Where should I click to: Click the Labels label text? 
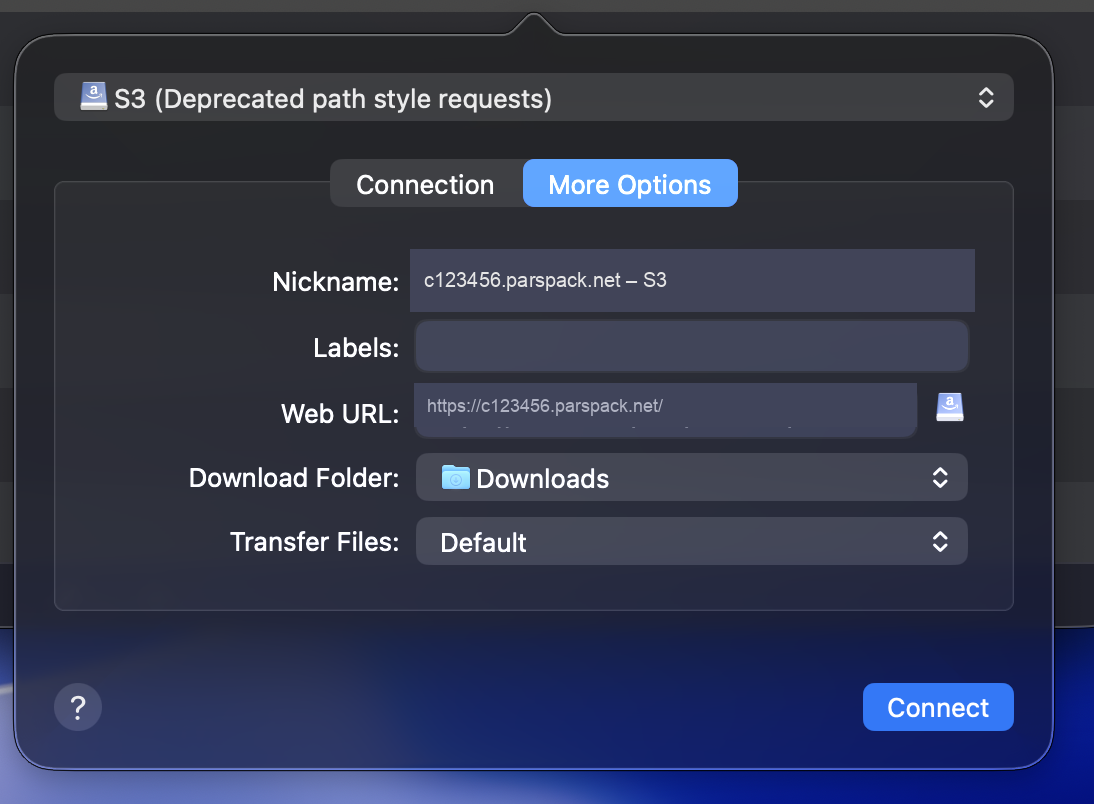click(356, 348)
